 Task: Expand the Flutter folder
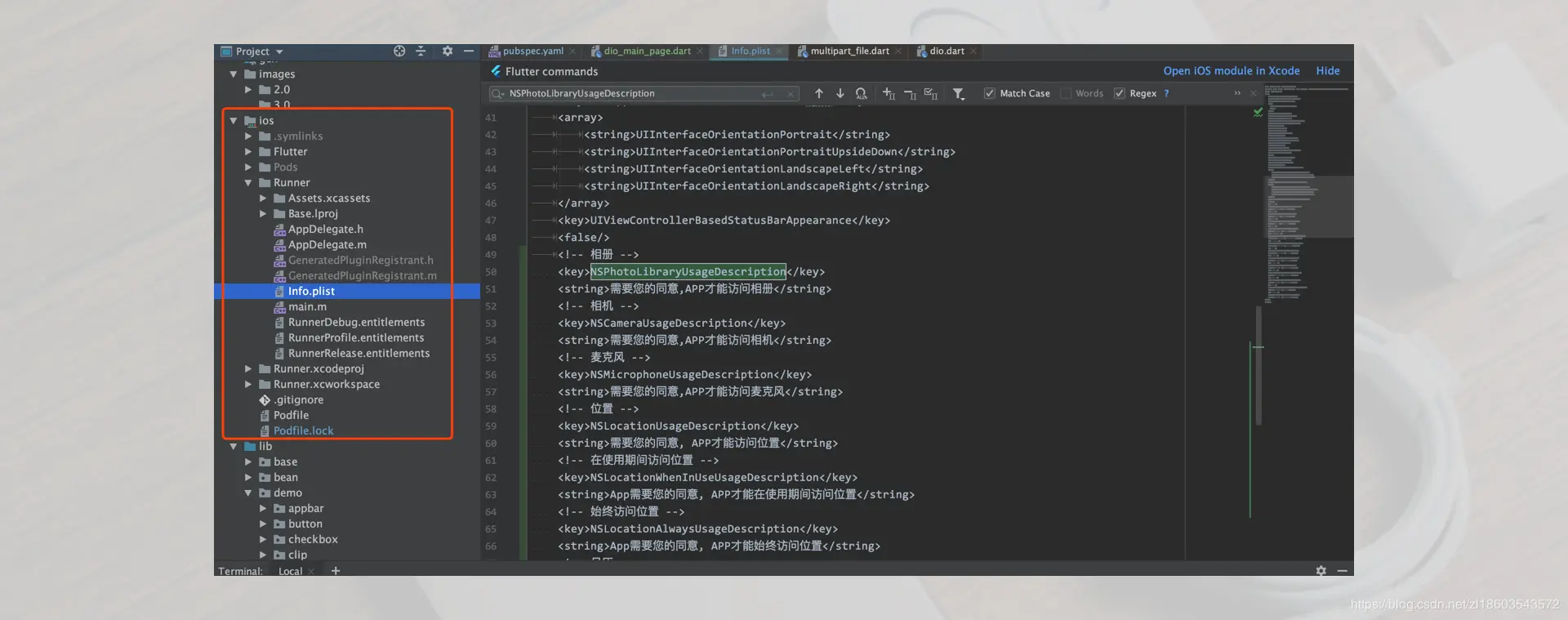248,152
